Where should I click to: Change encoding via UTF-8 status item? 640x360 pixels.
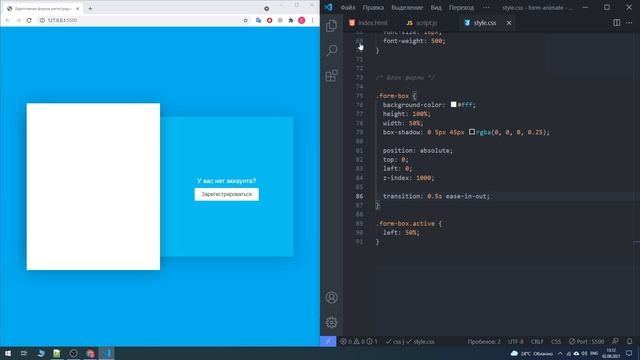[516, 341]
